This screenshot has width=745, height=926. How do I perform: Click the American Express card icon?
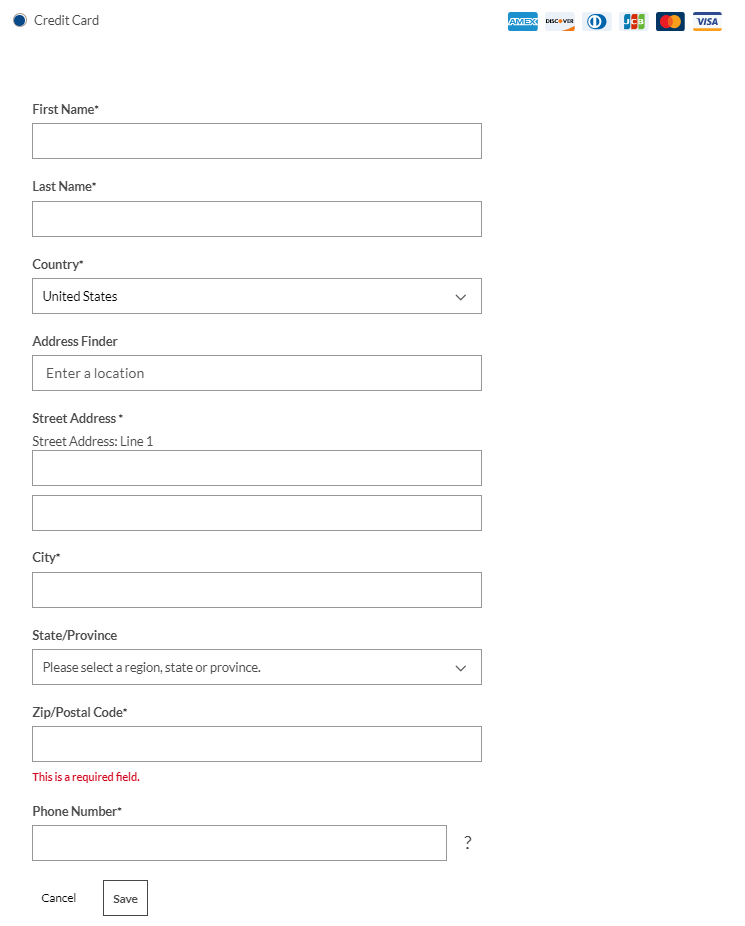click(x=522, y=21)
